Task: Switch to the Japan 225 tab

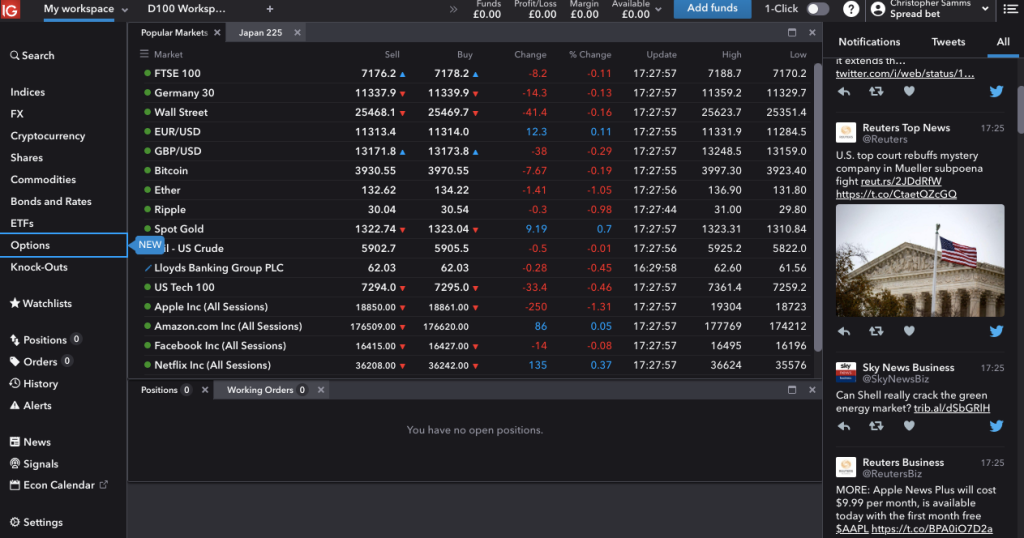Action: coord(259,33)
